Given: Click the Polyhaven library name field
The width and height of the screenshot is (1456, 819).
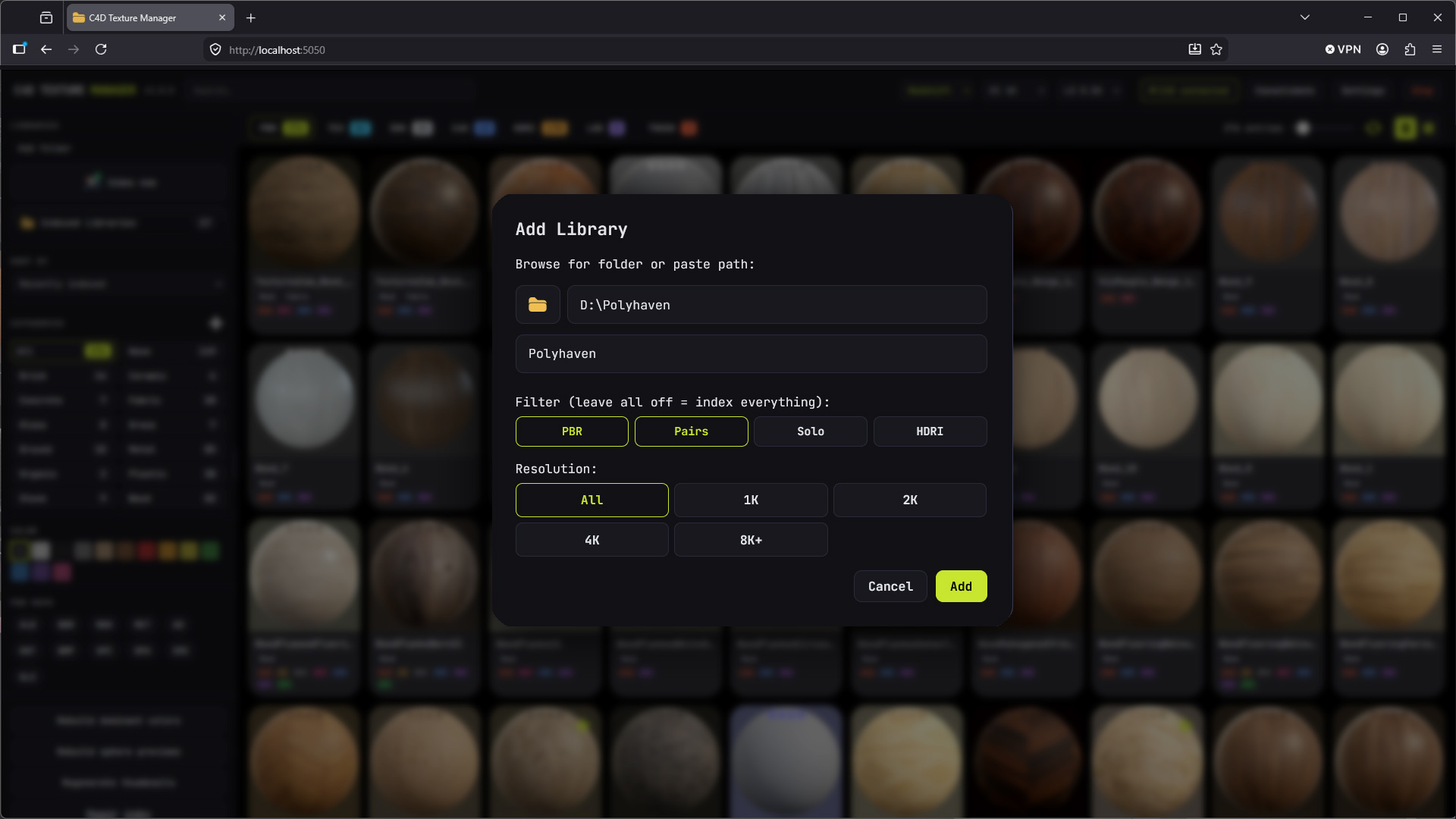Looking at the screenshot, I should click(751, 354).
